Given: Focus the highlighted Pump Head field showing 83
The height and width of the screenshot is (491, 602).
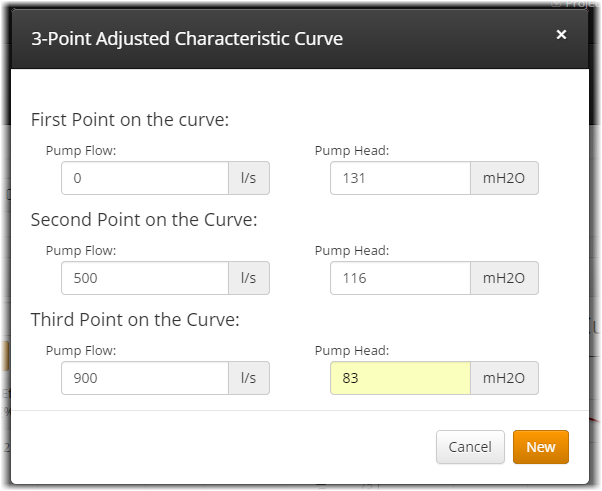Looking at the screenshot, I should click(x=400, y=378).
